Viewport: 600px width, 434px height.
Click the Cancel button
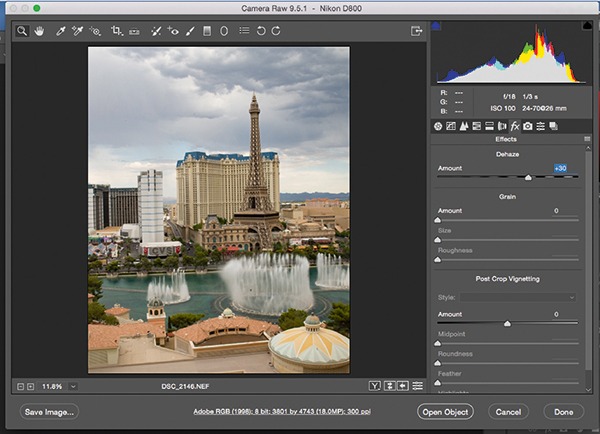tap(508, 412)
